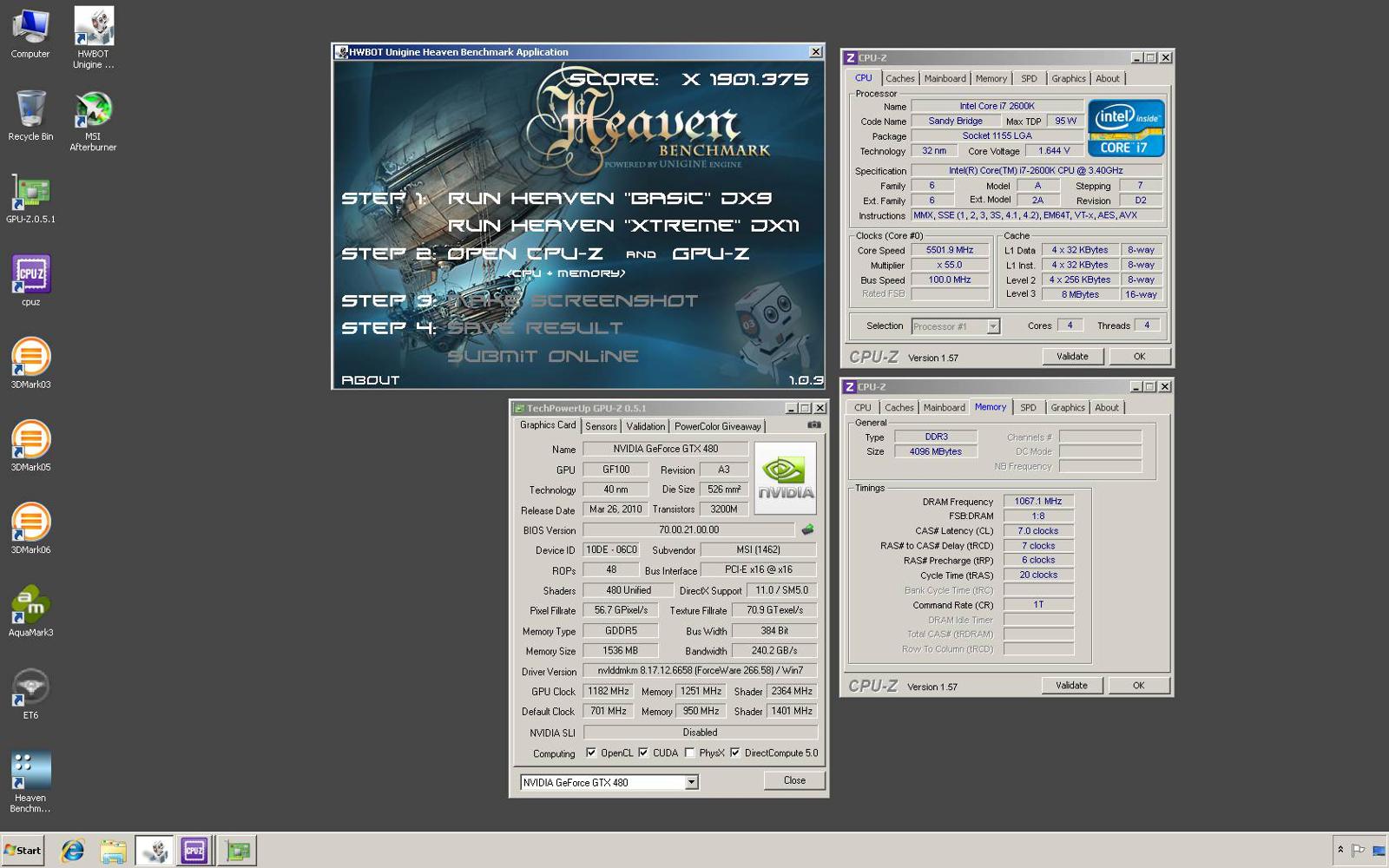Launch GPU-Z.0.5.1 desktop icon
Image resolution: width=1389 pixels, height=868 pixels.
pyautogui.click(x=30, y=199)
